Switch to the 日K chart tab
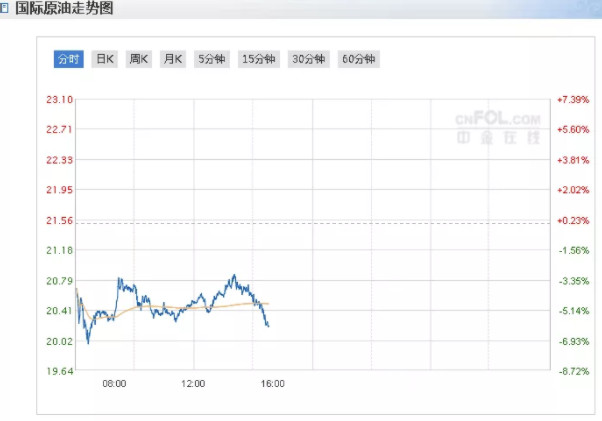The height and width of the screenshot is (421, 602). pyautogui.click(x=105, y=59)
